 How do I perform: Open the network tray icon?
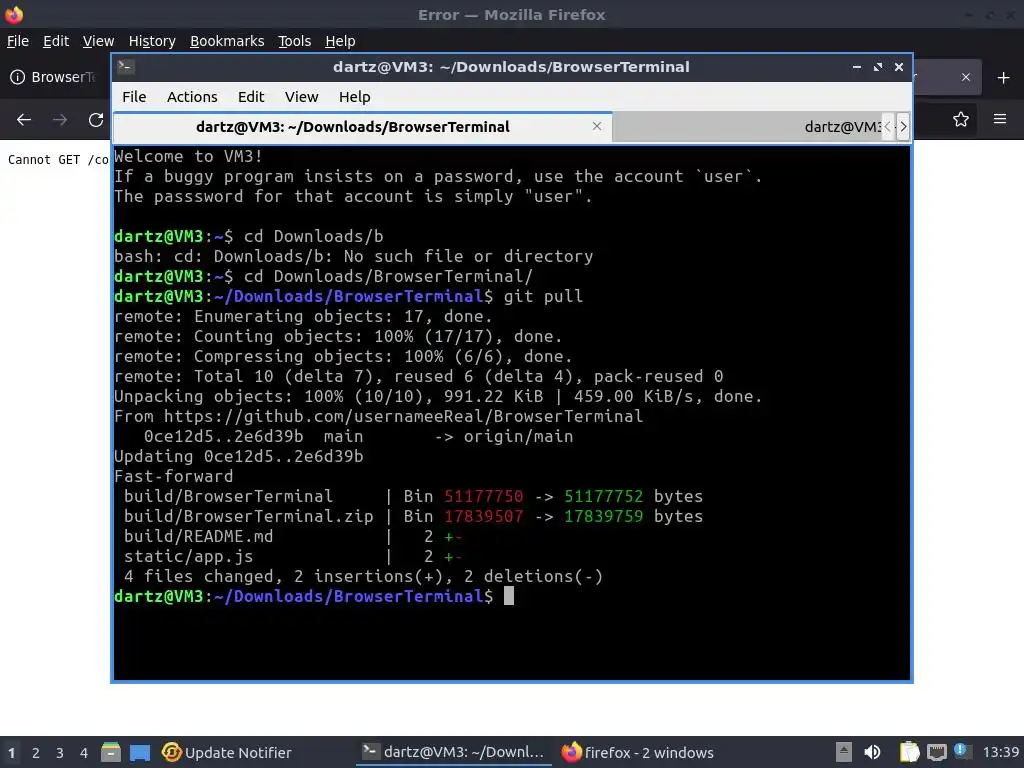pyautogui.click(x=936, y=753)
